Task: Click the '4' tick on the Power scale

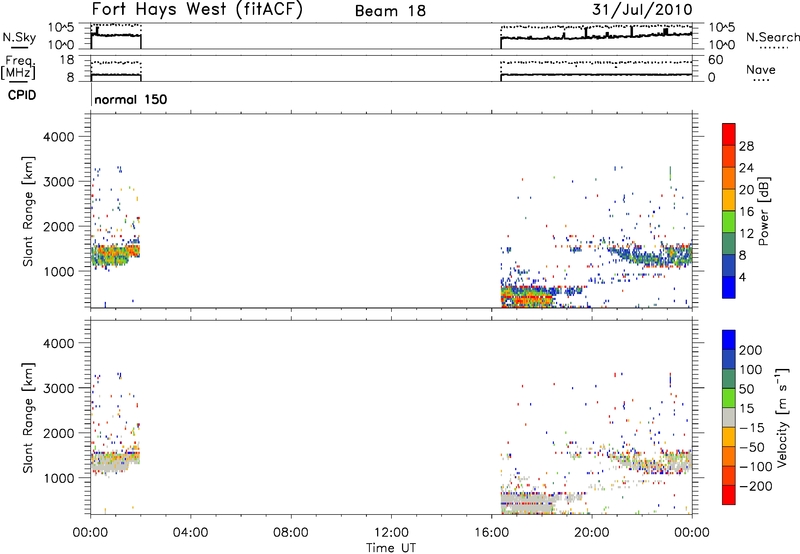Action: [742, 277]
